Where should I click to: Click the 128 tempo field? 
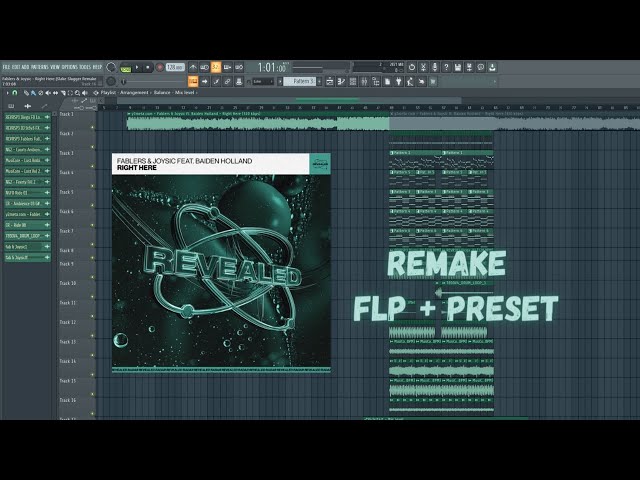(x=175, y=67)
